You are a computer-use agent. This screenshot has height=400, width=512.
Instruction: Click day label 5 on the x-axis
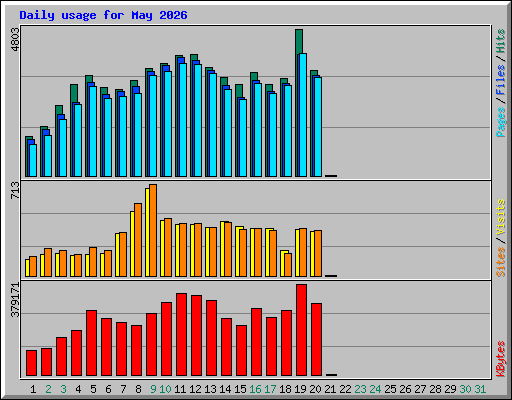(93, 389)
